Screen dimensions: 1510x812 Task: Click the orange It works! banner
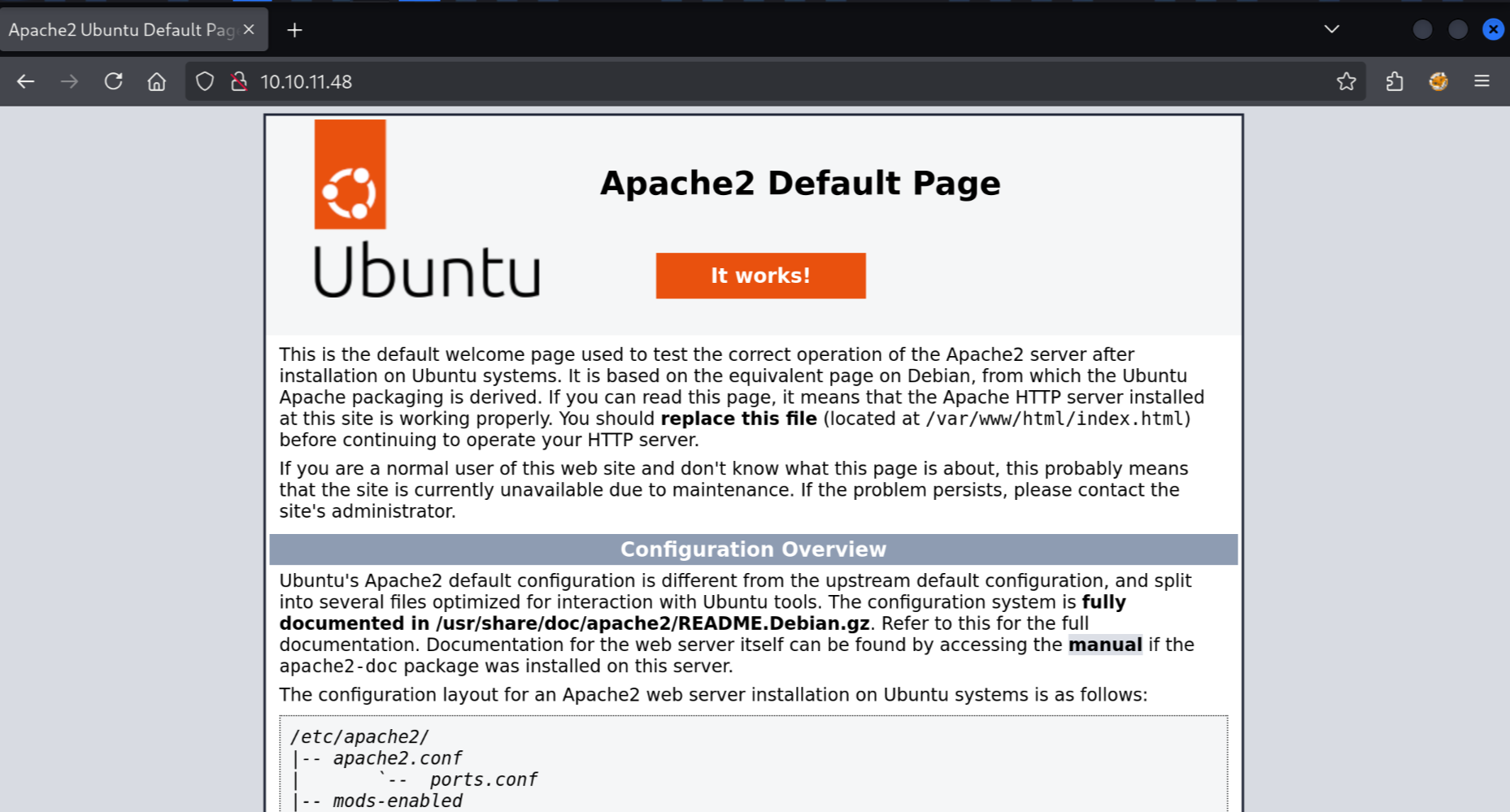(761, 276)
